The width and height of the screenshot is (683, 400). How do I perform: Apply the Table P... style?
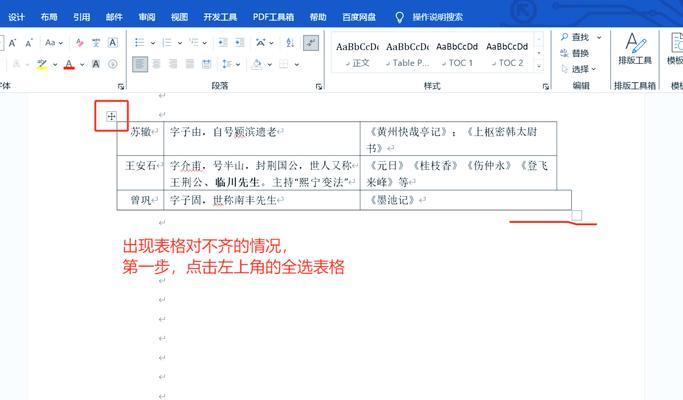point(407,54)
